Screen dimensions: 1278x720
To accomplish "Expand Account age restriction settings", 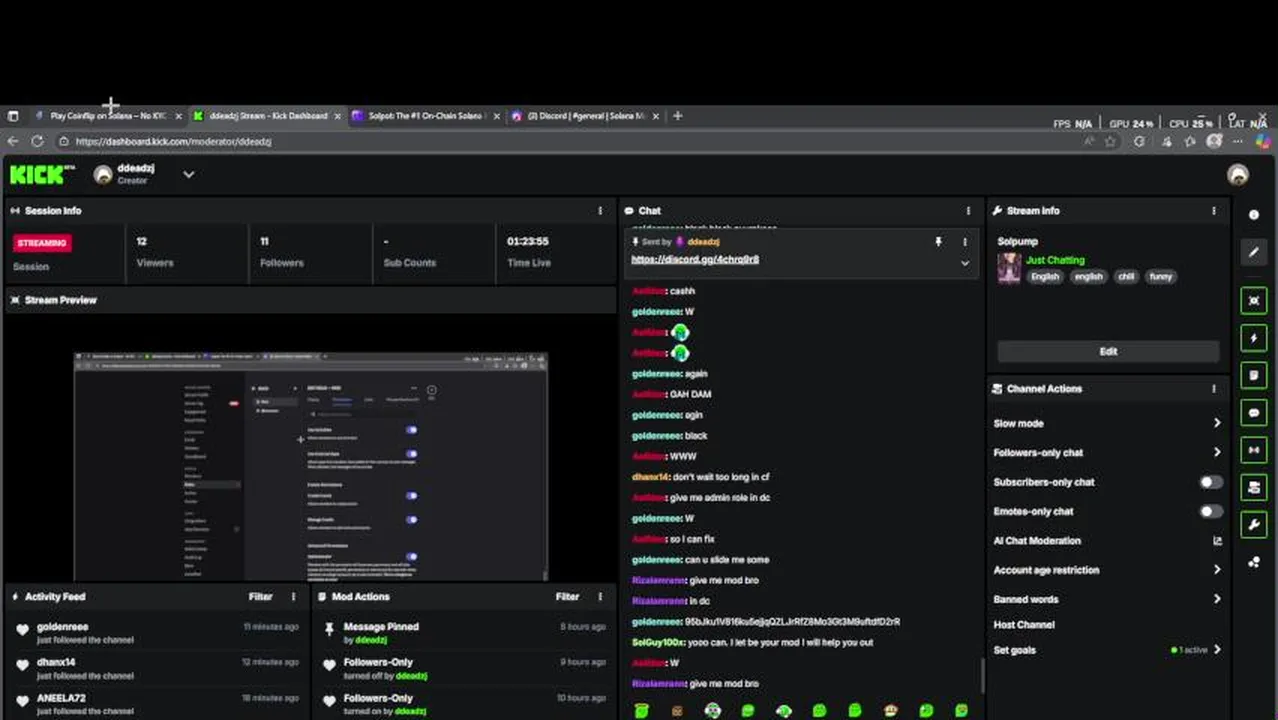I will tap(1217, 570).
